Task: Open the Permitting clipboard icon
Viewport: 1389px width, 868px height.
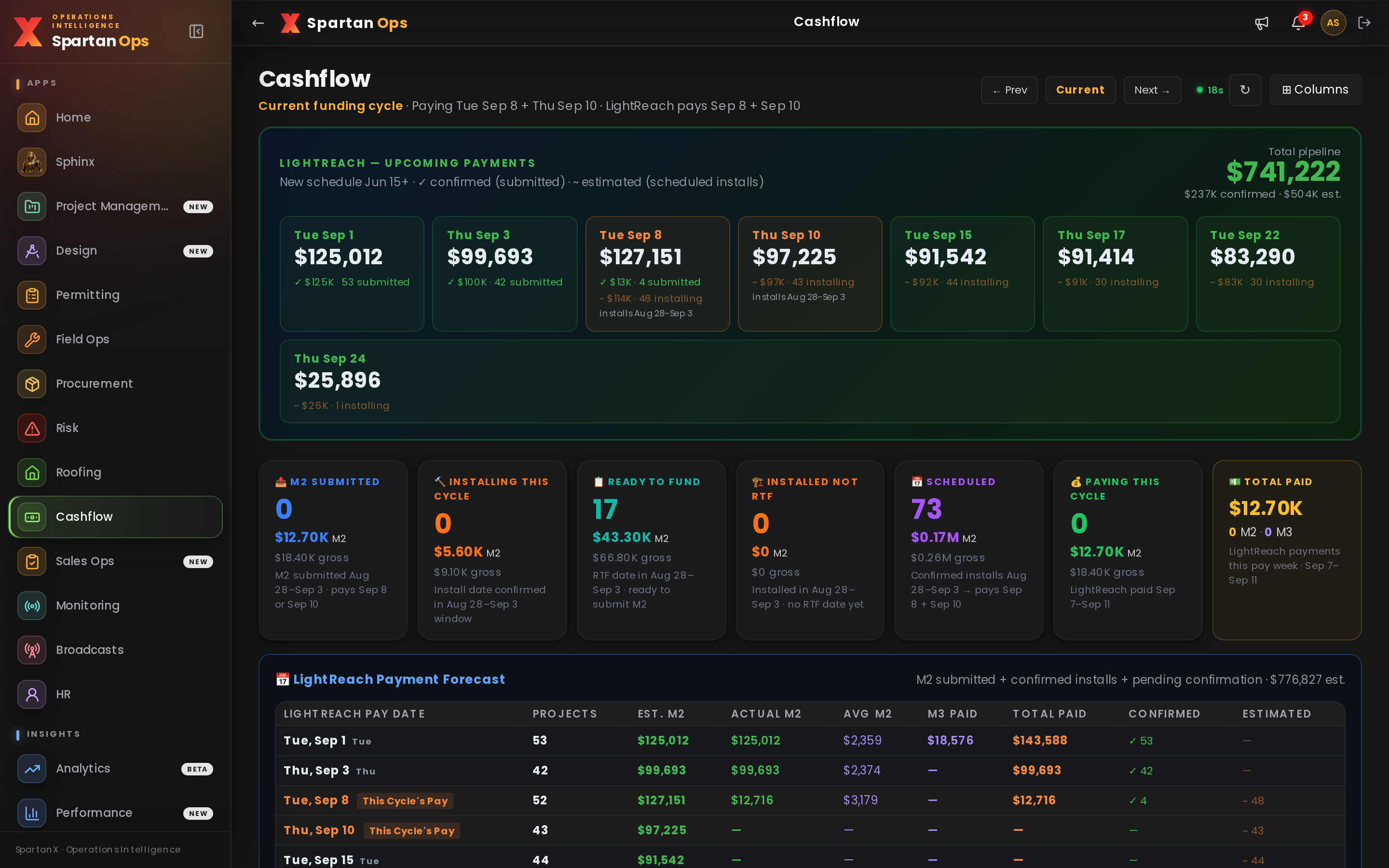Action: pos(32,295)
